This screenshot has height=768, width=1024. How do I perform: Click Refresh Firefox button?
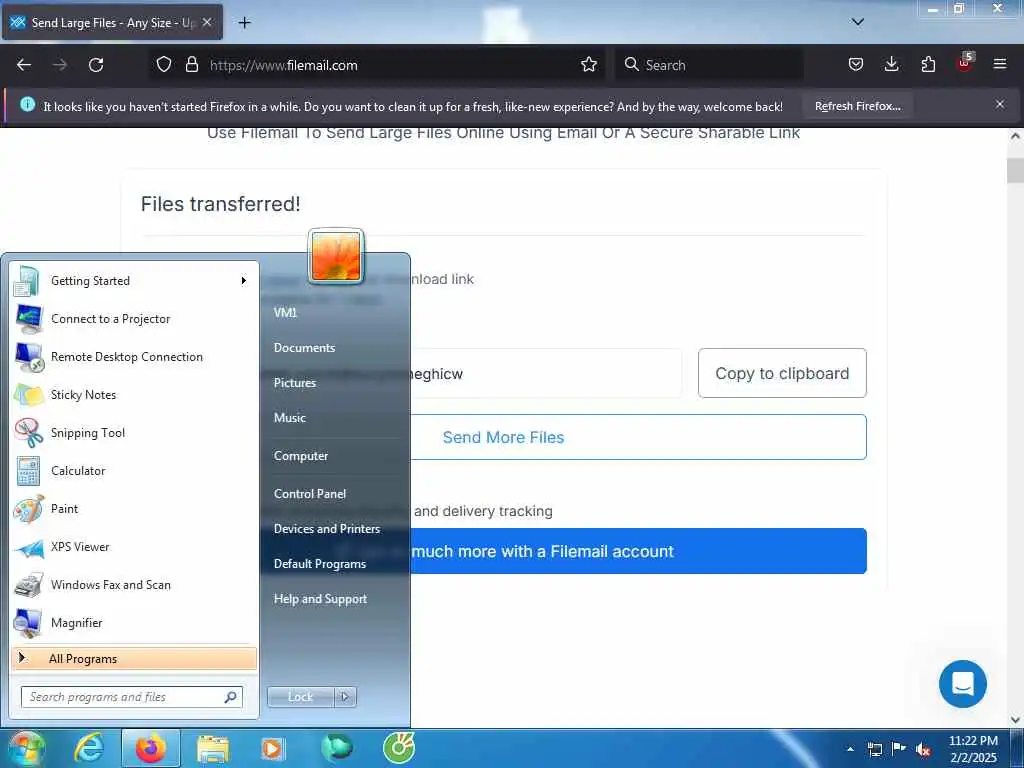[857, 106]
